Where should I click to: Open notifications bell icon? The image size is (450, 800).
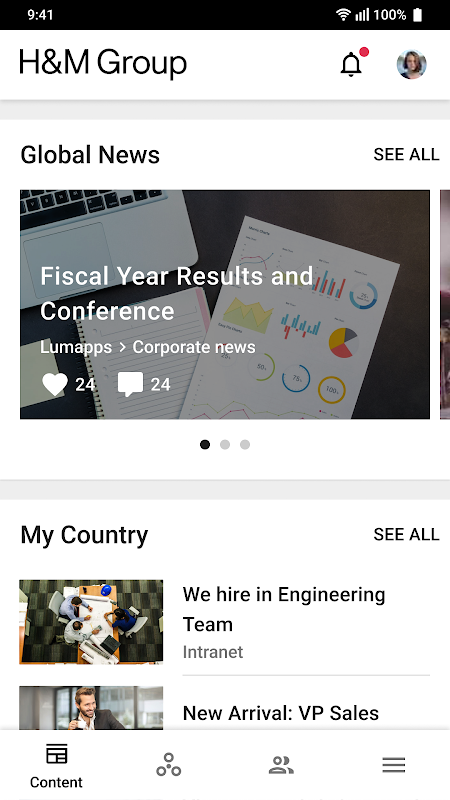point(352,65)
